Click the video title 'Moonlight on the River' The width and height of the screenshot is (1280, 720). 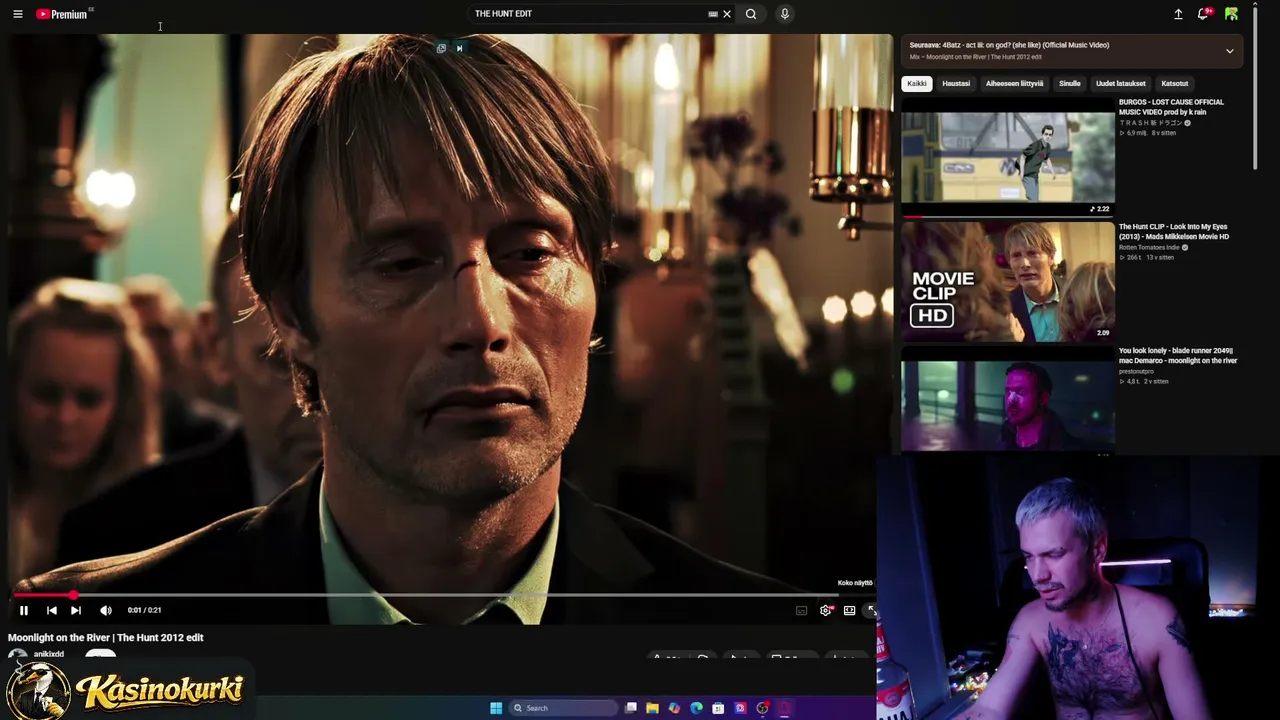106,637
